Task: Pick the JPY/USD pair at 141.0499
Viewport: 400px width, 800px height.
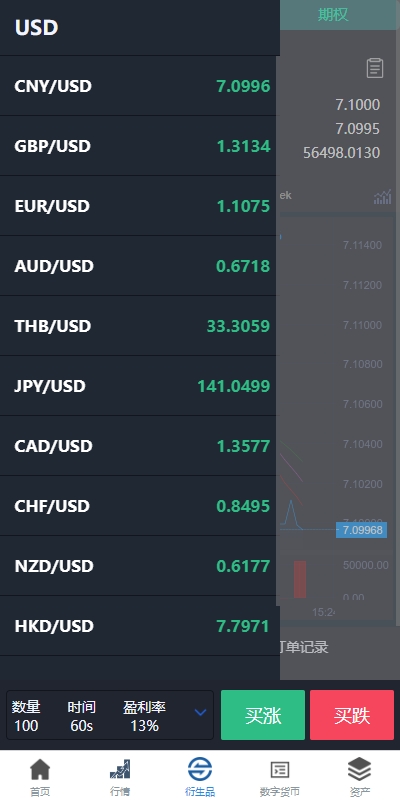Action: coord(140,386)
